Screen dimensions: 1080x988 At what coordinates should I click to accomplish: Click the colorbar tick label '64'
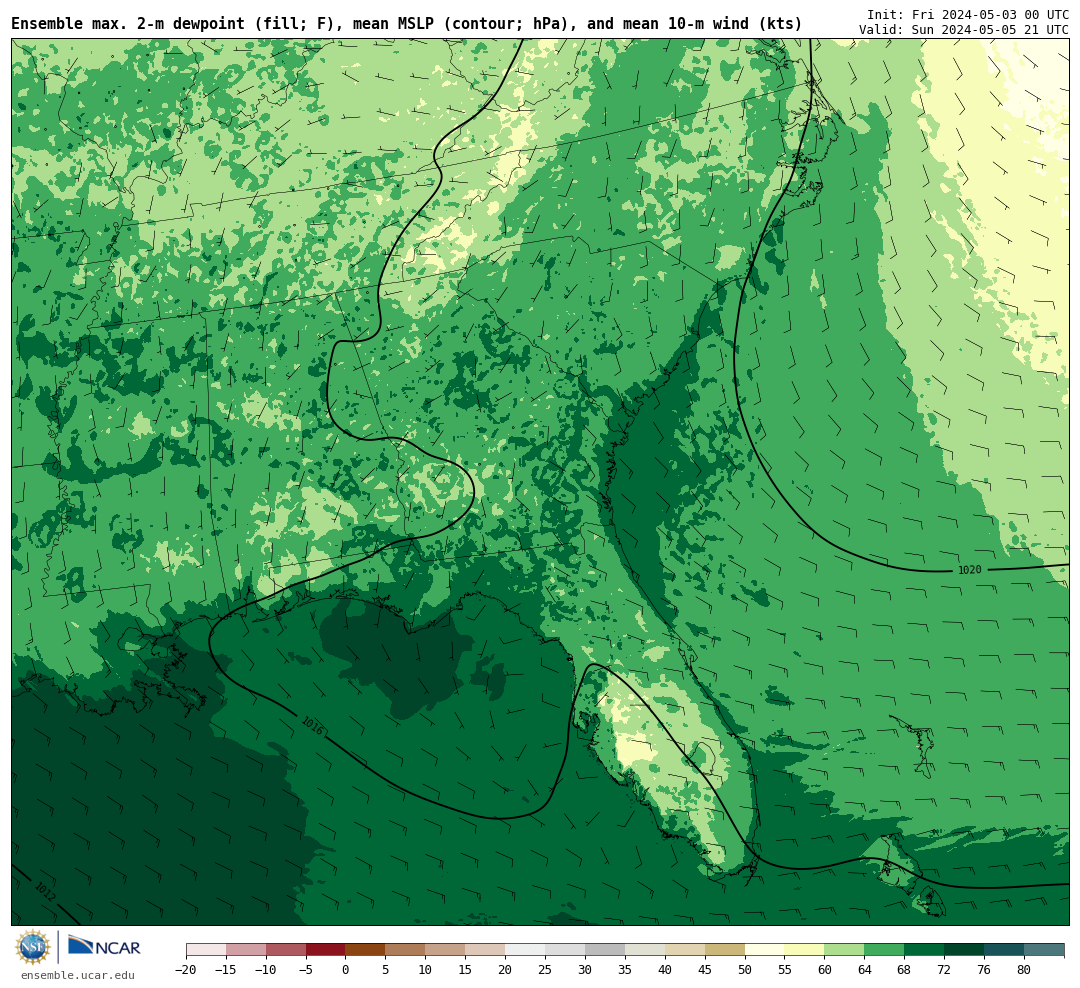click(x=865, y=970)
